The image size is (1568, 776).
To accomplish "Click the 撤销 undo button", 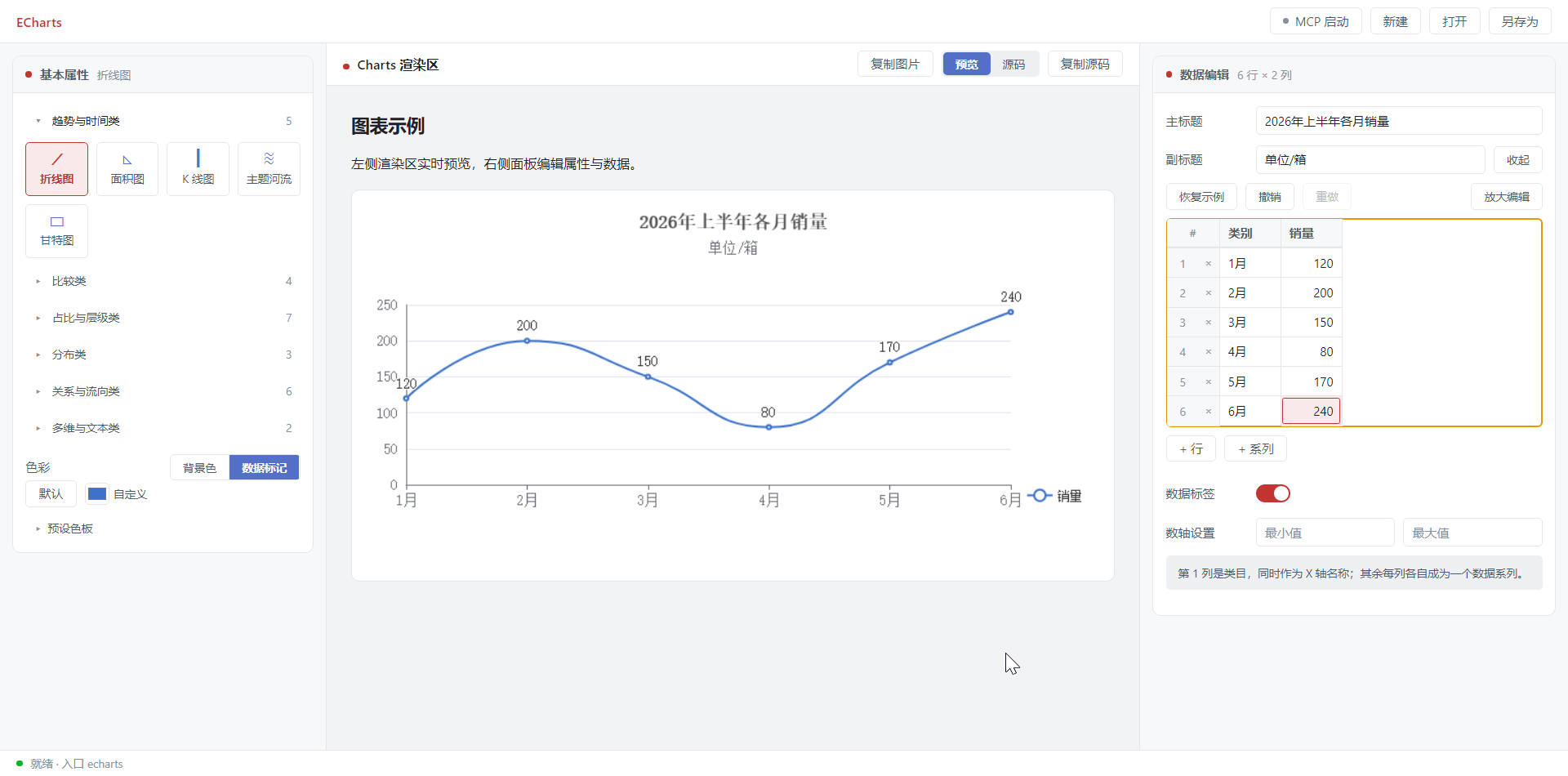I will click(x=1270, y=196).
